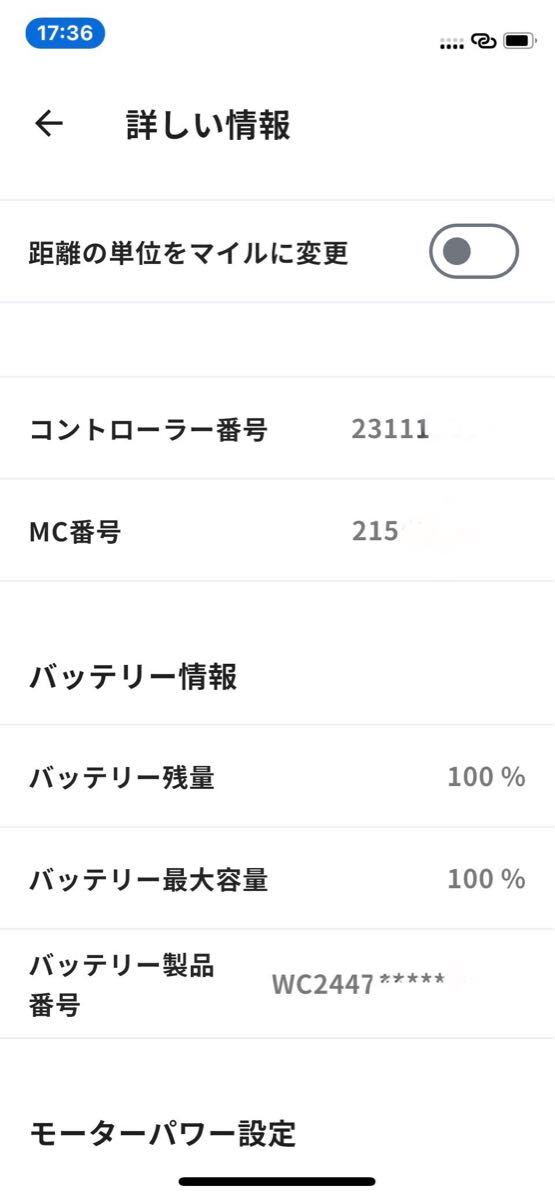Open the モーターパワー設定 section
This screenshot has height=1200, width=555.
point(162,1134)
